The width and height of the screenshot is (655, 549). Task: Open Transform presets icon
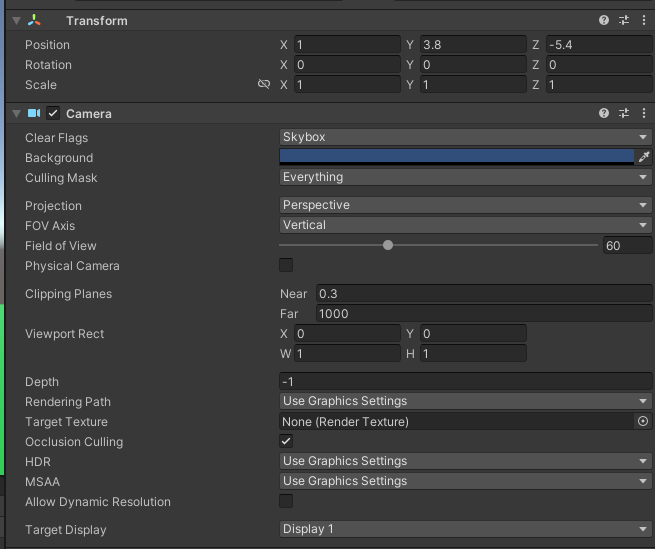click(x=624, y=20)
